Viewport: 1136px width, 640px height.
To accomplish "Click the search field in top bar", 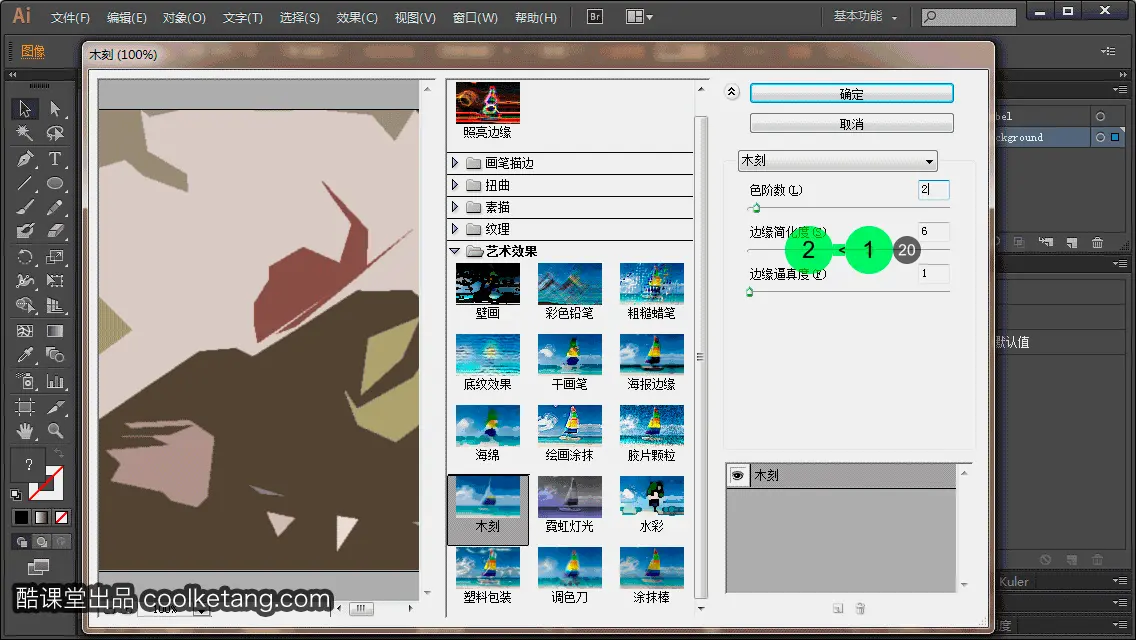I will (969, 17).
